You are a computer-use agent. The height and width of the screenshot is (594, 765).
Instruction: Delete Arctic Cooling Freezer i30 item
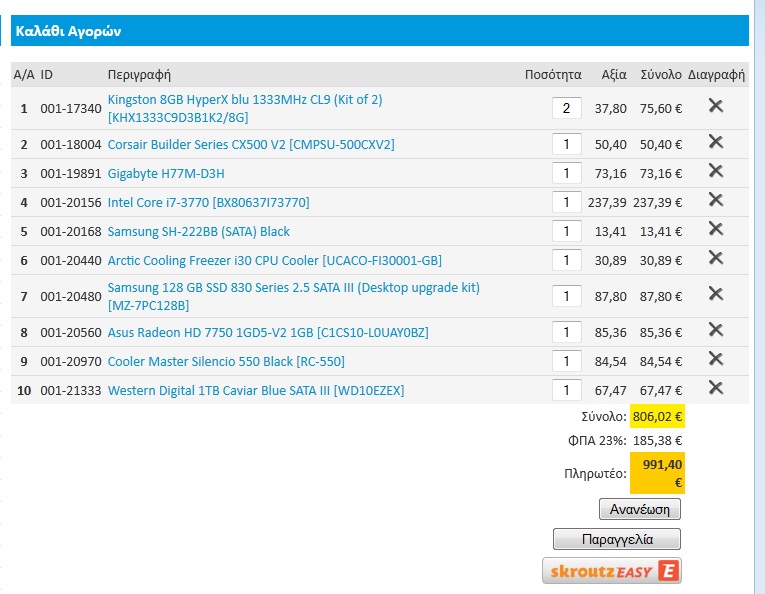(715, 257)
